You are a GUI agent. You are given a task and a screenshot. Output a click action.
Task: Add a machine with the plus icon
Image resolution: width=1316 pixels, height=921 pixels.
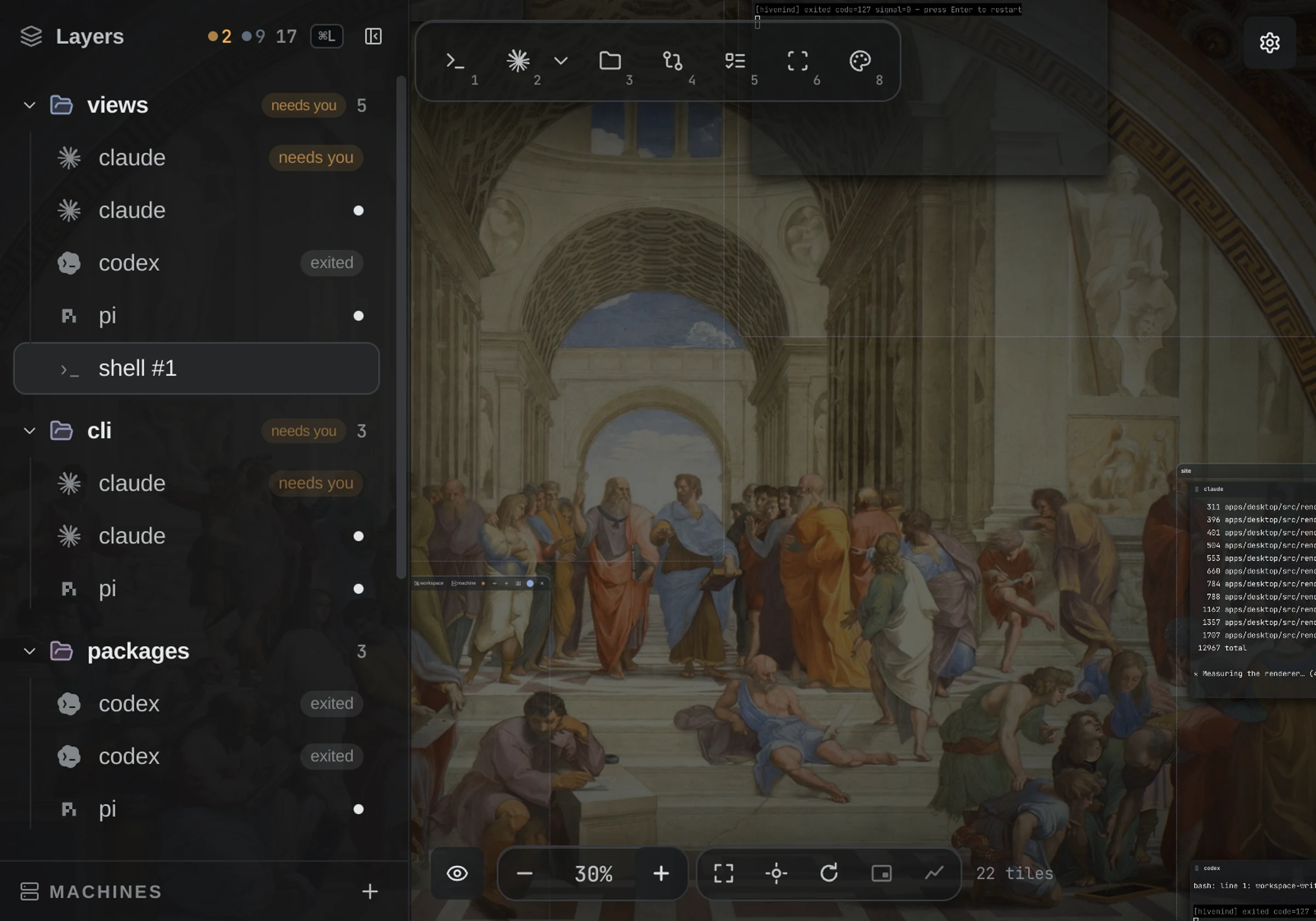(x=370, y=891)
